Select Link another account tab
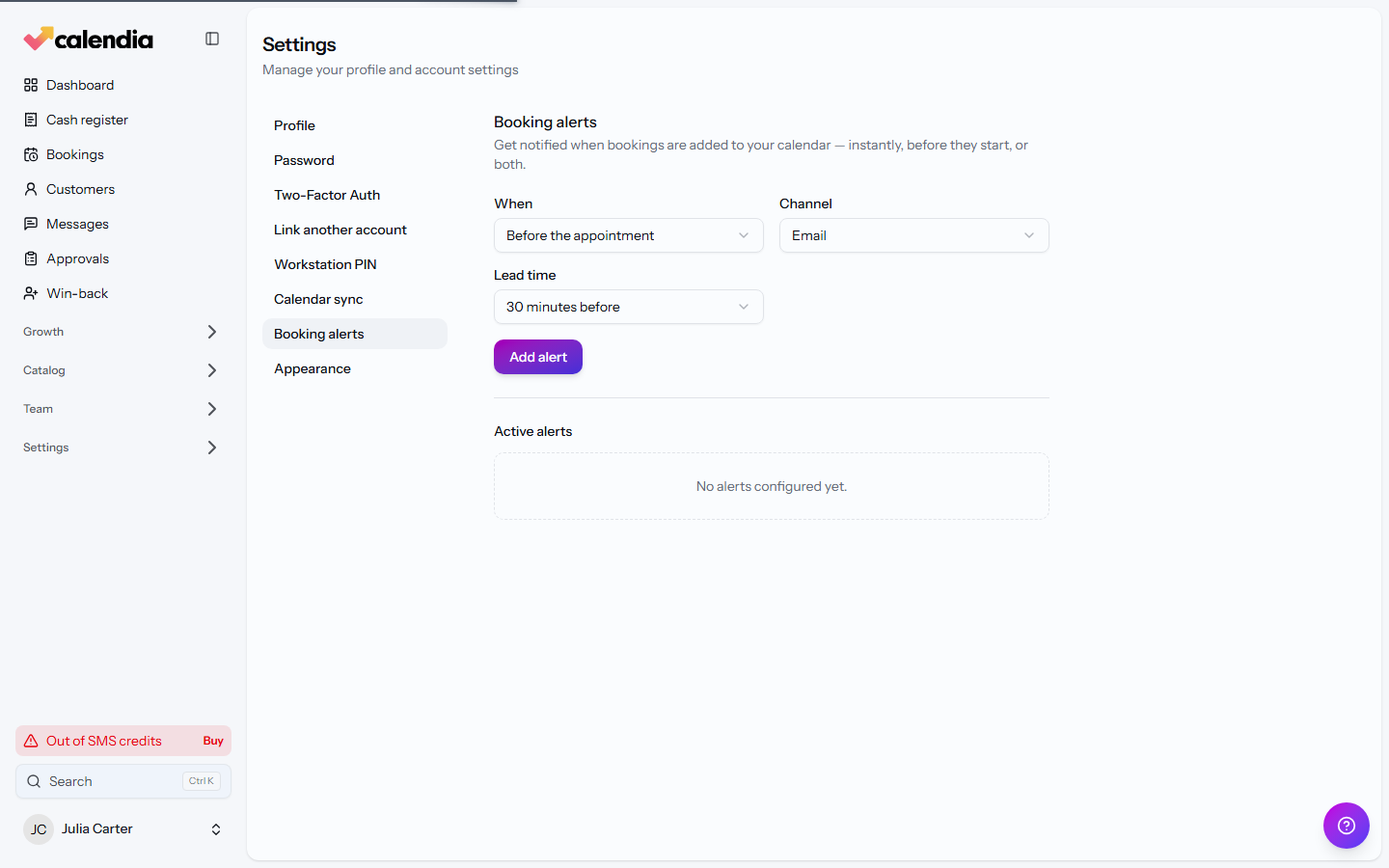Screen dimensions: 1389x868 (355, 230)
